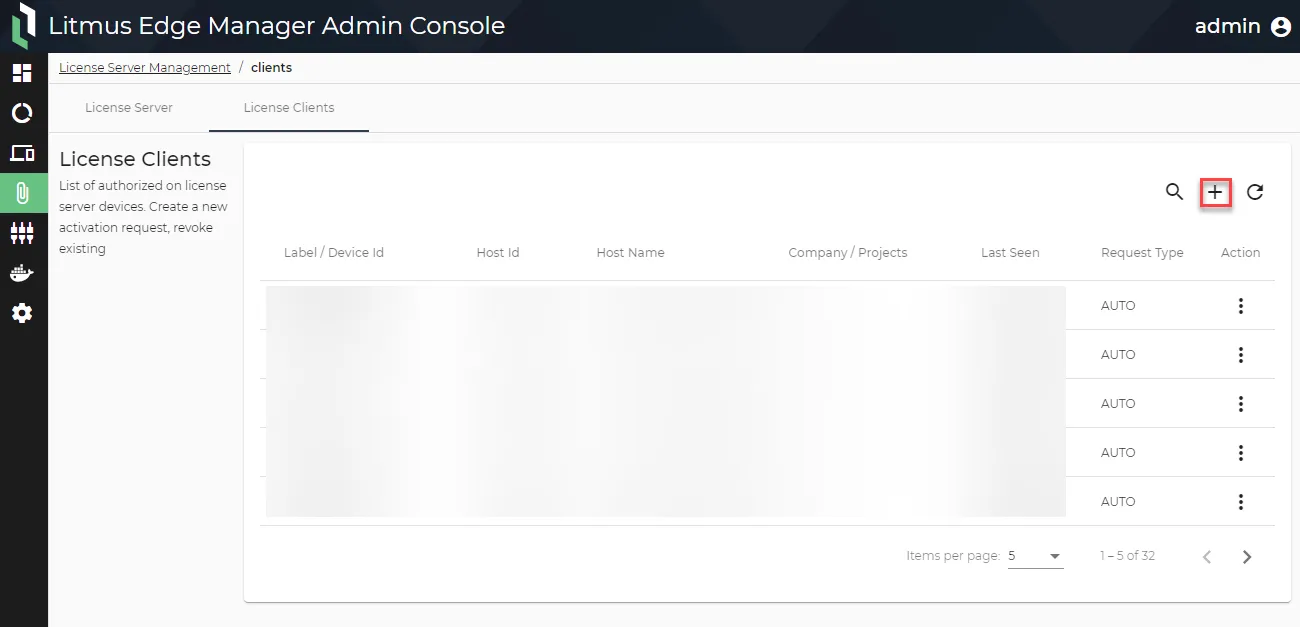1300x627 pixels.
Task: Click the Last Seen column header
Action: [1010, 253]
